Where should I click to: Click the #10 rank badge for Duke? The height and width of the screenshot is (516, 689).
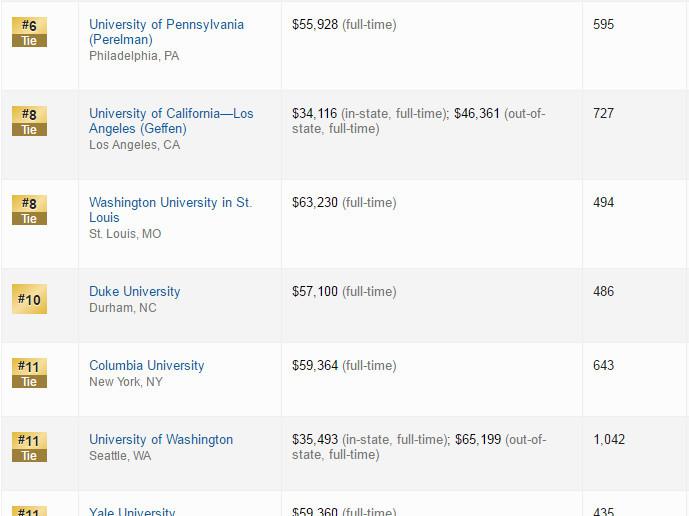pyautogui.click(x=29, y=299)
